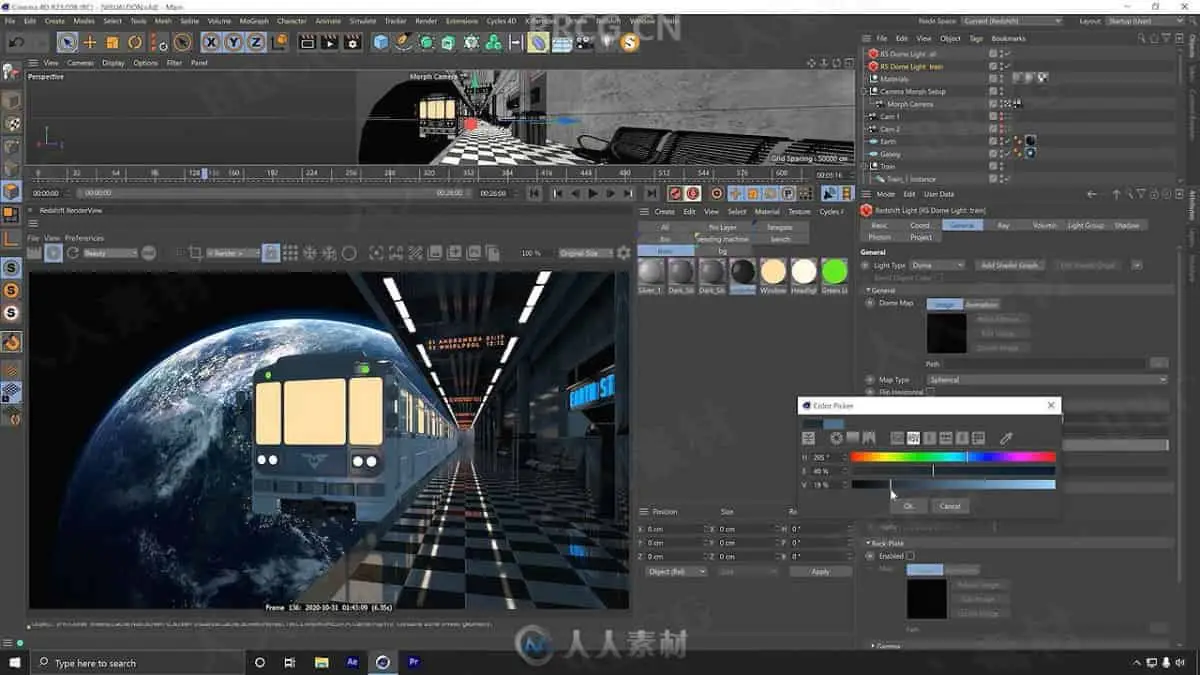Click the Undo arrow icon
The image size is (1200, 675).
pos(16,42)
